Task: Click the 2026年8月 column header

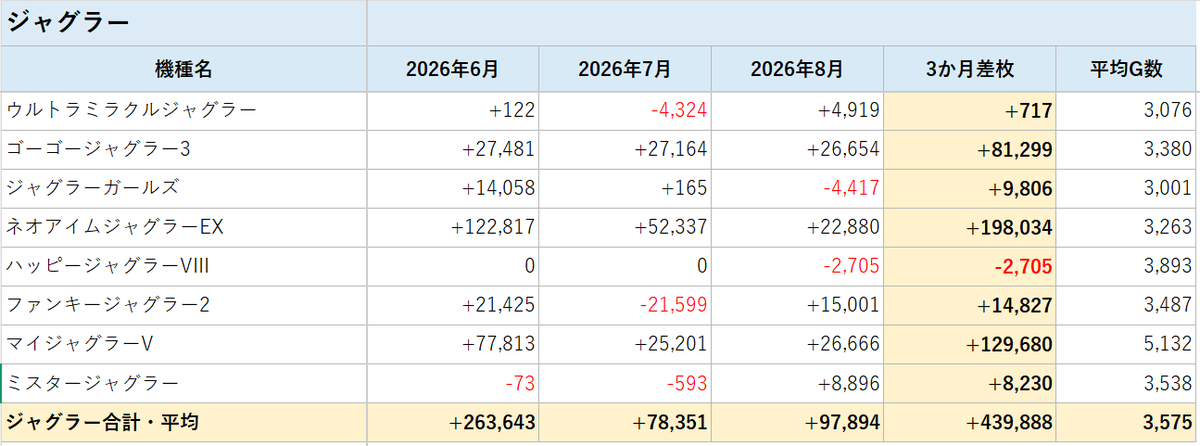Action: click(798, 69)
